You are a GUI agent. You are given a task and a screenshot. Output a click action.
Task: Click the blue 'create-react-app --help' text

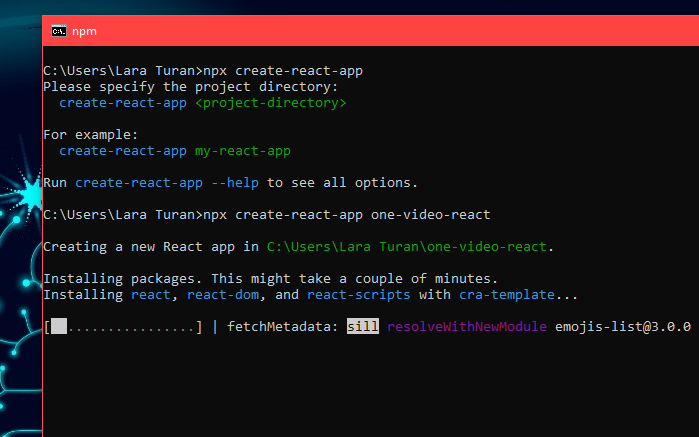(x=167, y=183)
